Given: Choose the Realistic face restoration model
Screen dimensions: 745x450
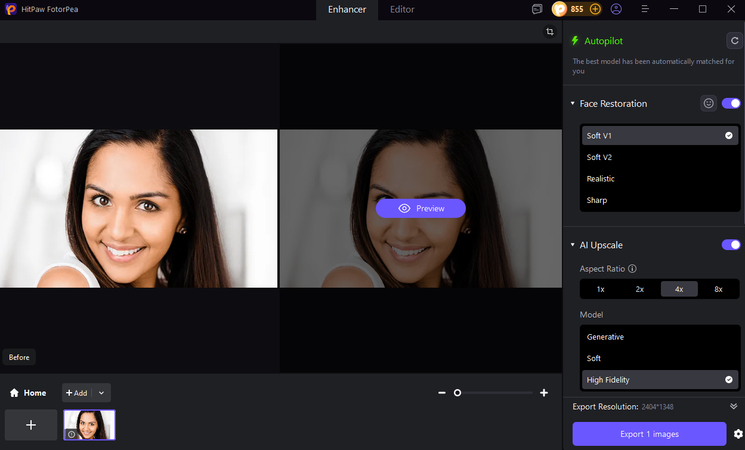Looking at the screenshot, I should tap(600, 179).
